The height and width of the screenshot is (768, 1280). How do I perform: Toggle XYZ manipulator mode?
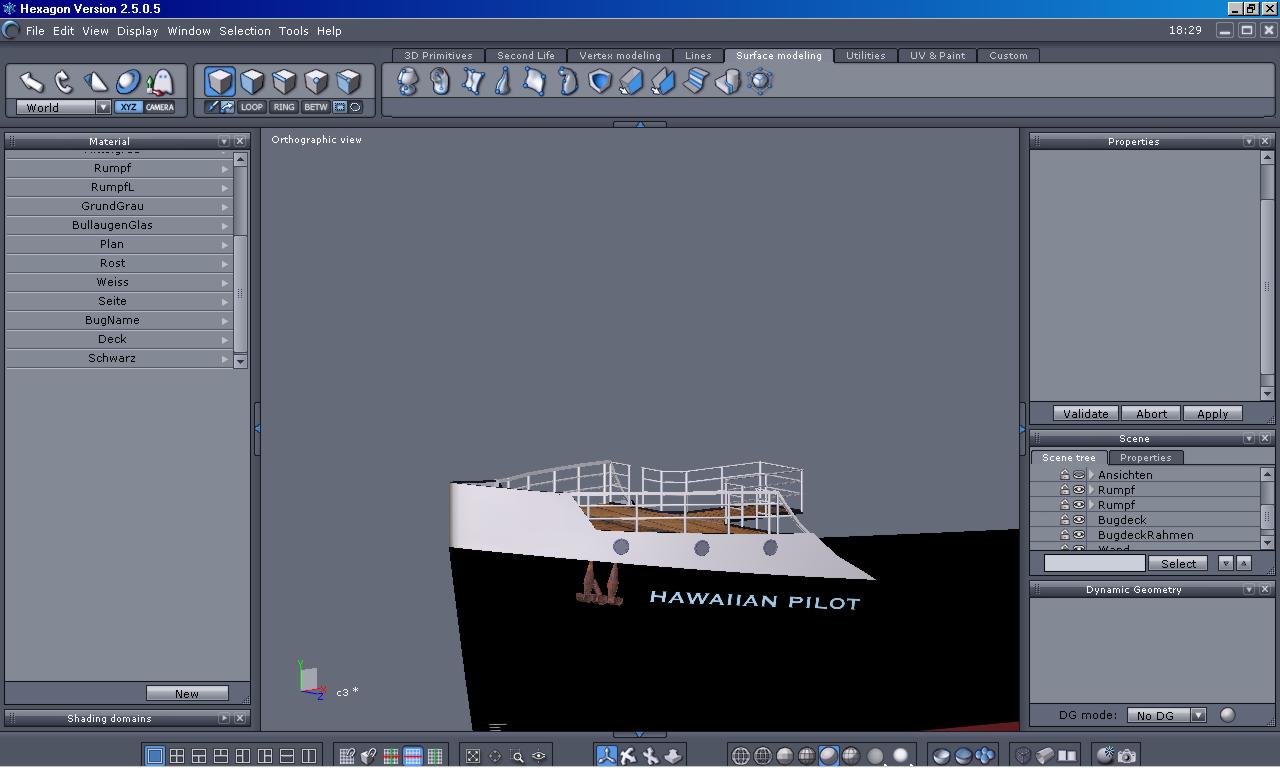click(128, 107)
